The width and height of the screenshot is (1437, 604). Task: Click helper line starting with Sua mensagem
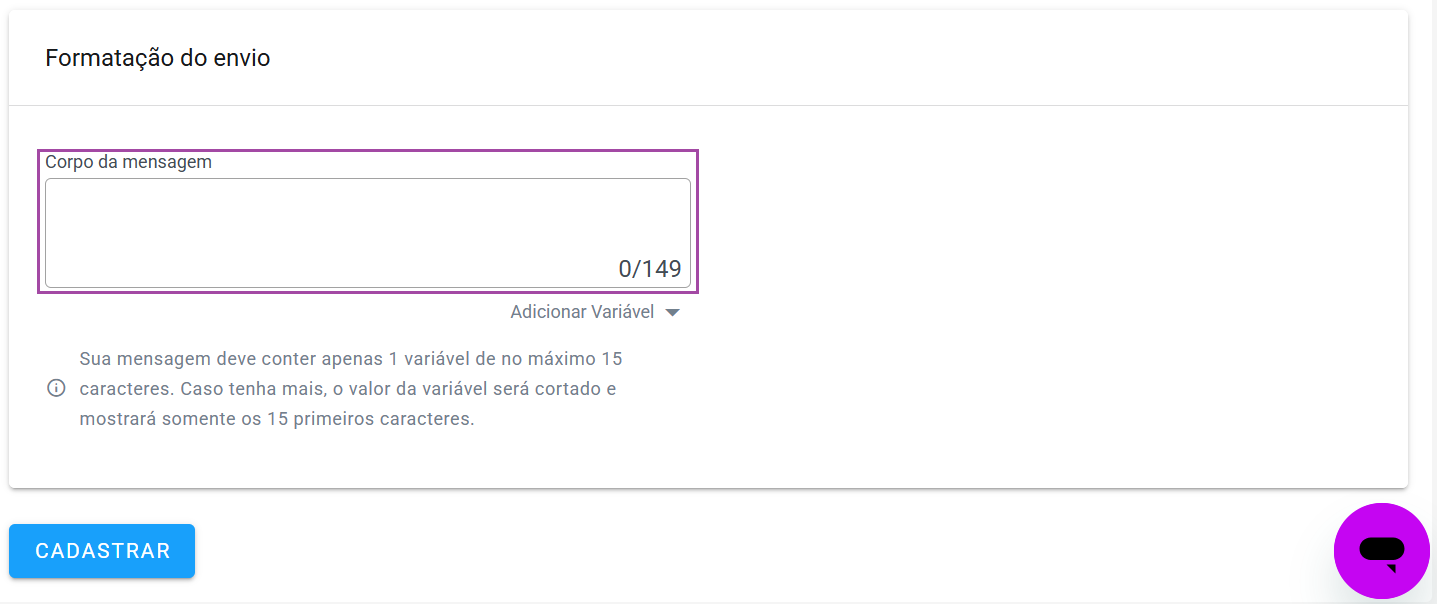point(350,358)
